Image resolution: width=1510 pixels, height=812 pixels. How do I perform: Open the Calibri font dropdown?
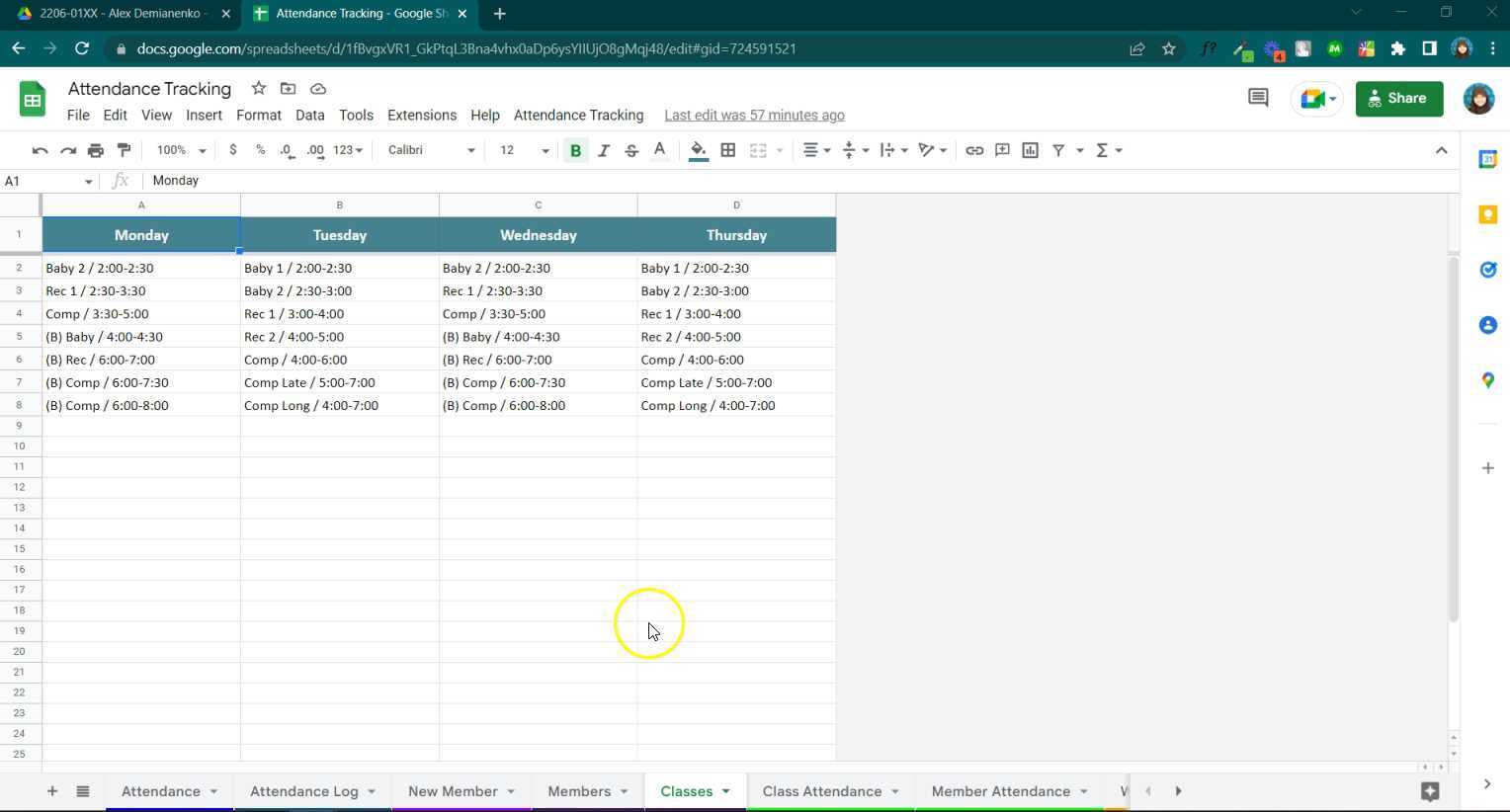point(431,150)
